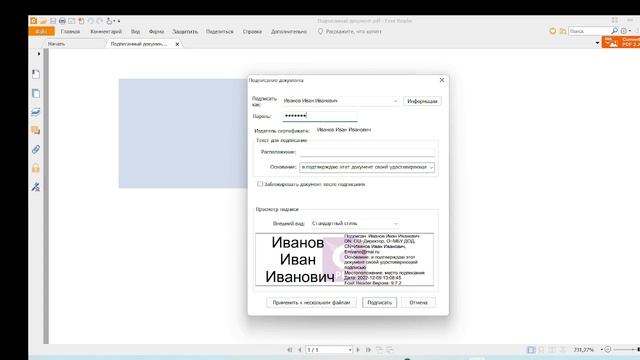Click 'Применить к нескольким файлам' button
Image resolution: width=640 pixels, height=360 pixels.
pos(311,303)
